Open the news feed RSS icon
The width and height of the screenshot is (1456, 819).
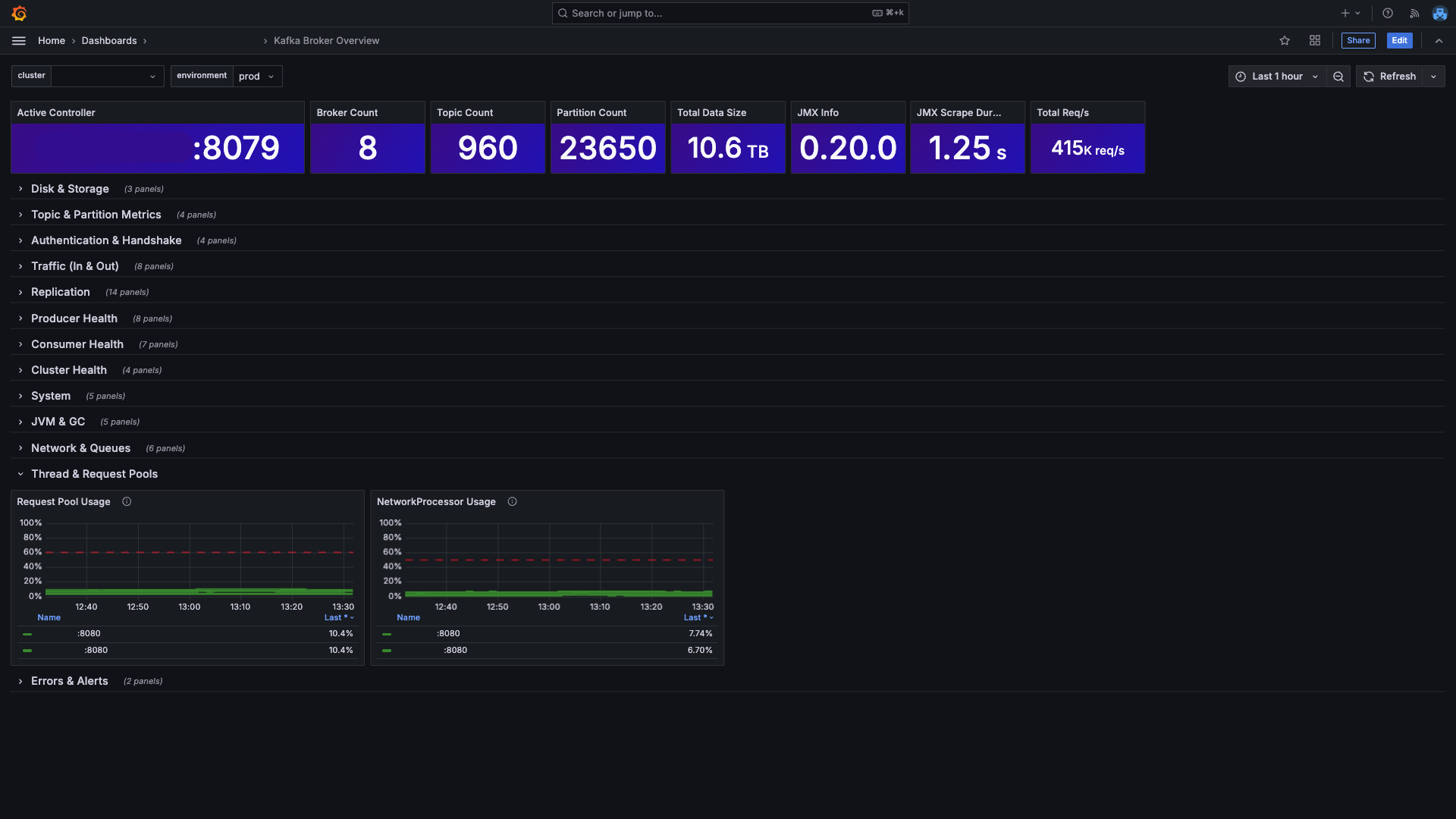click(x=1414, y=13)
